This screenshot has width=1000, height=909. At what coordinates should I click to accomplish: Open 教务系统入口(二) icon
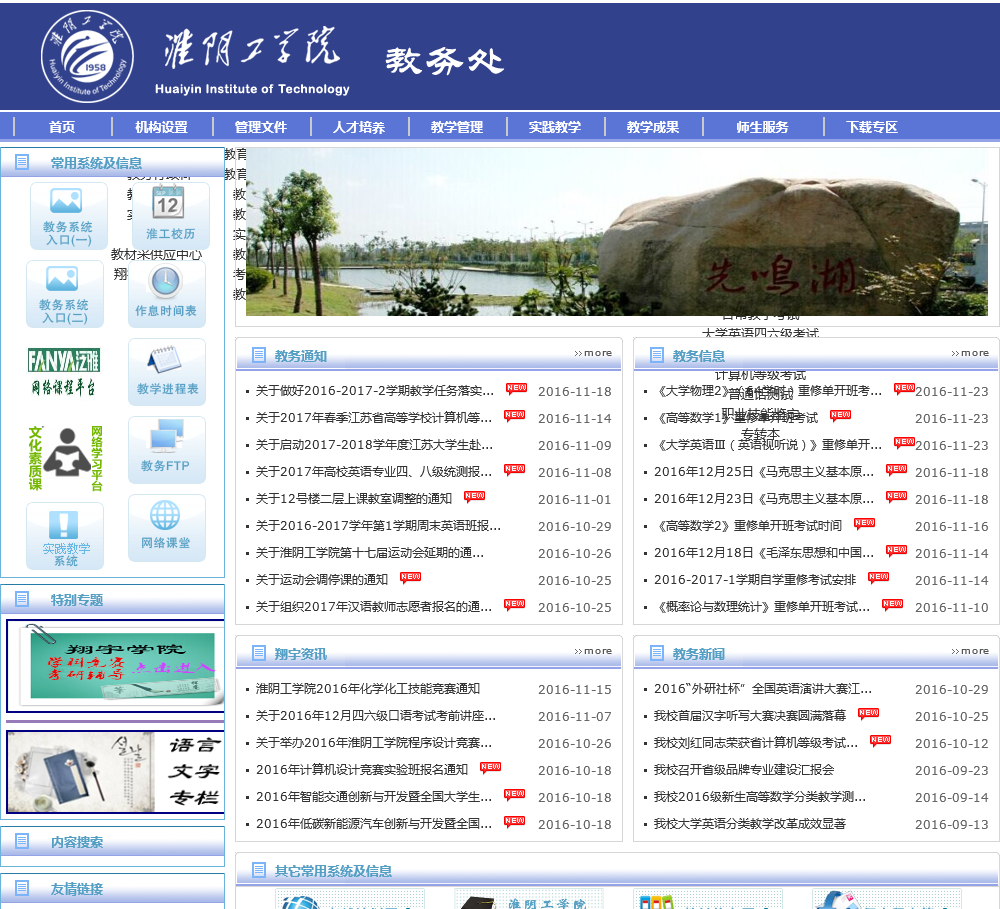pyautogui.click(x=64, y=293)
